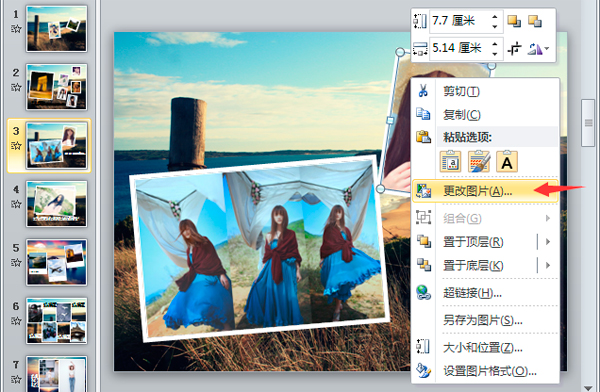Click the scroll down arrow at bottom right
Screen dimensions: 600x392
(589, 388)
